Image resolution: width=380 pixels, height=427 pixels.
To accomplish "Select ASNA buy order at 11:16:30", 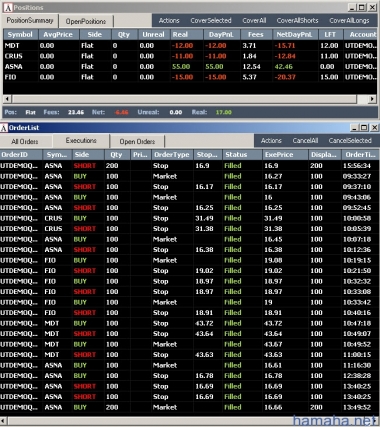I will 190,365.
